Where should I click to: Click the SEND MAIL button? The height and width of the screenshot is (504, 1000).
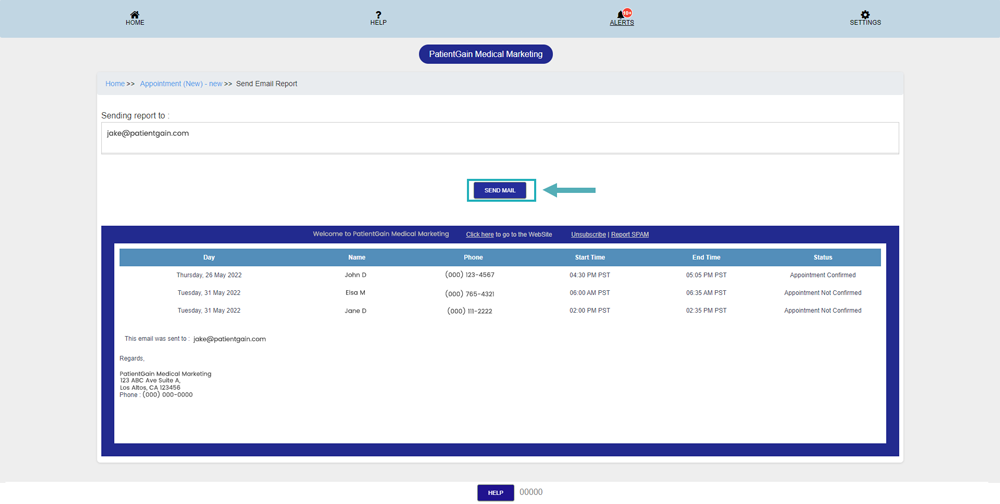click(x=500, y=190)
